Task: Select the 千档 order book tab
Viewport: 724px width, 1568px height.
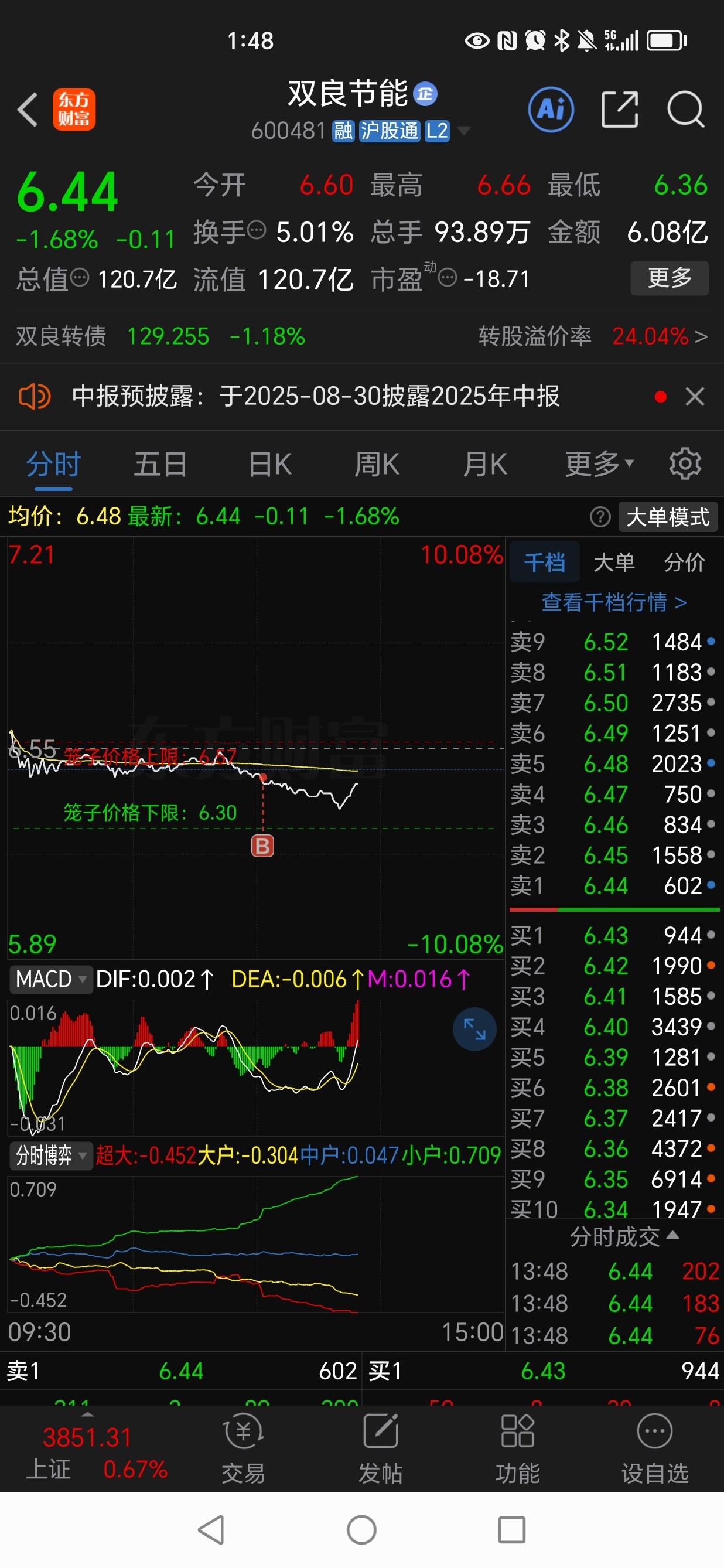Action: coord(545,562)
